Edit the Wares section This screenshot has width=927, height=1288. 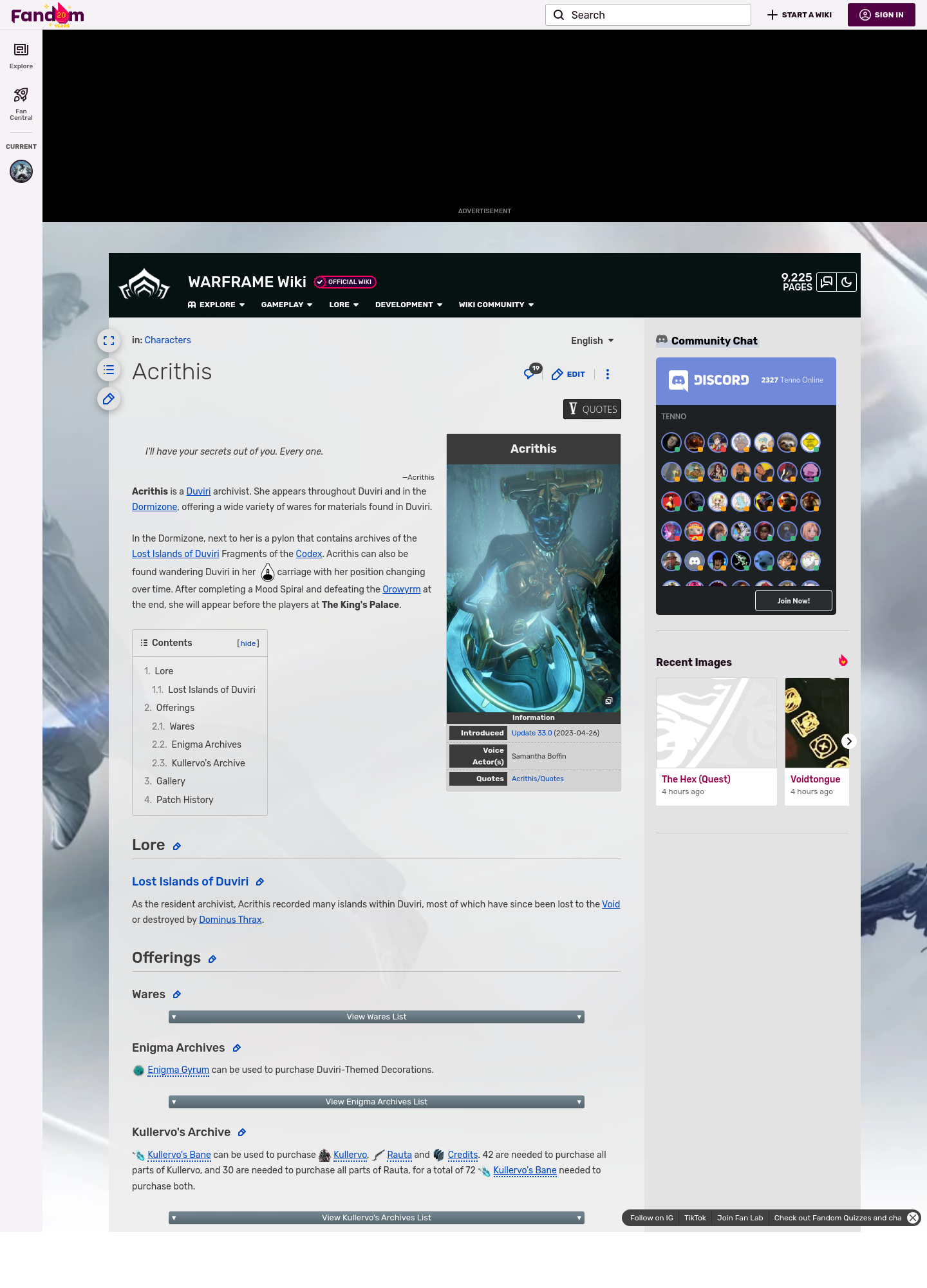(x=177, y=995)
